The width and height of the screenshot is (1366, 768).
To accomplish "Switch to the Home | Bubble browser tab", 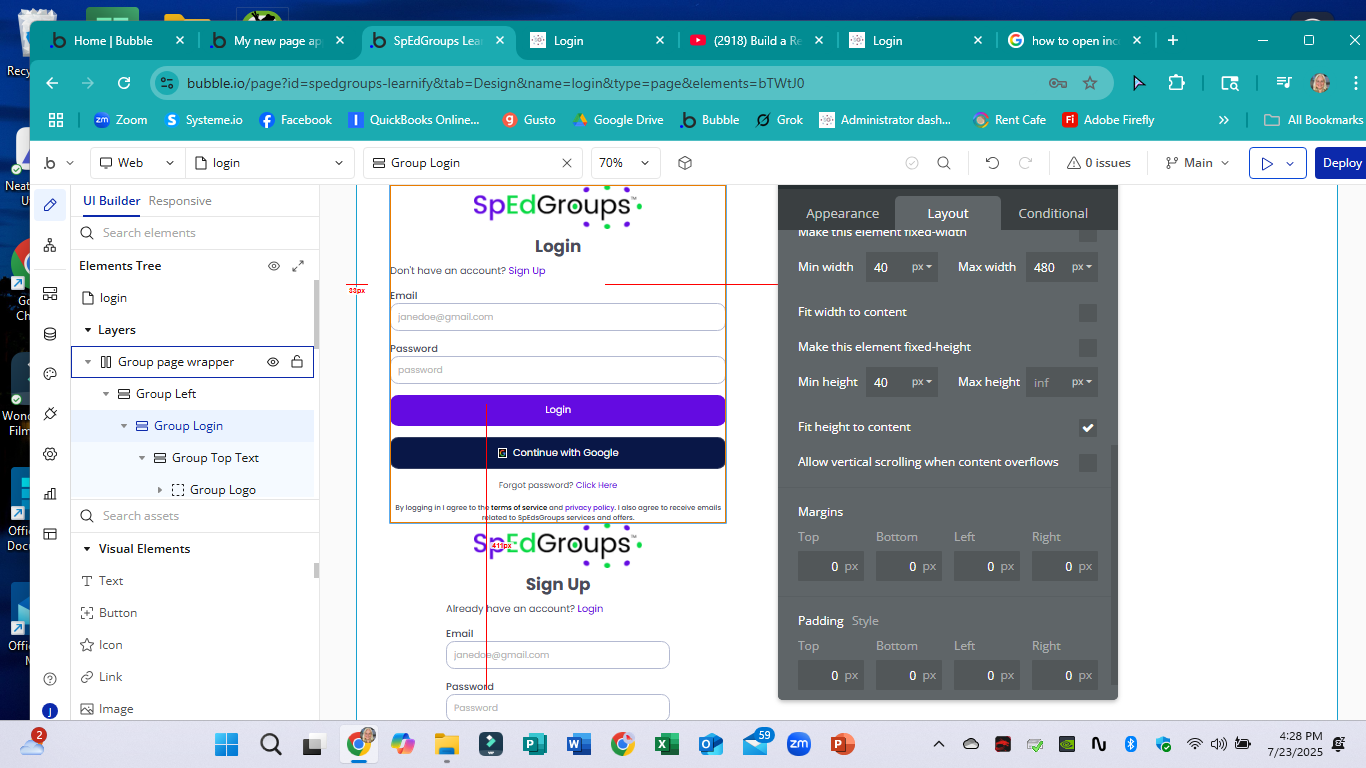I will pyautogui.click(x=113, y=41).
